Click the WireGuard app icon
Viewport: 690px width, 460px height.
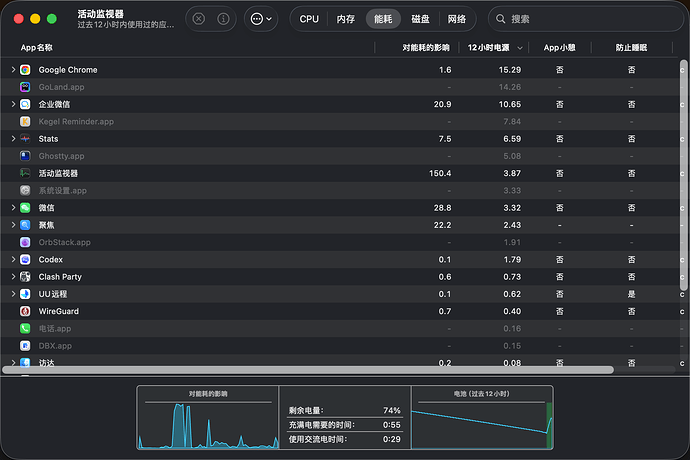25,311
